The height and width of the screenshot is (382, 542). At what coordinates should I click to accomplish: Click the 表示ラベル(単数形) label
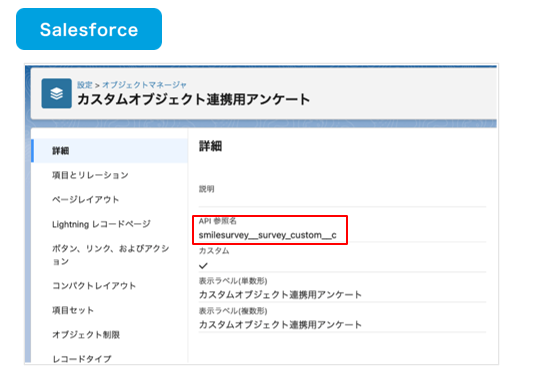tap(233, 280)
